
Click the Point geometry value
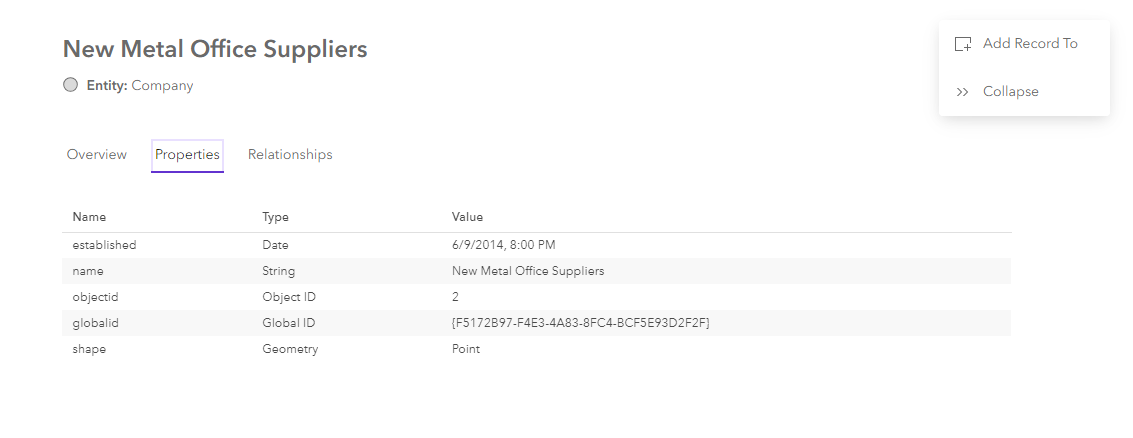(466, 349)
